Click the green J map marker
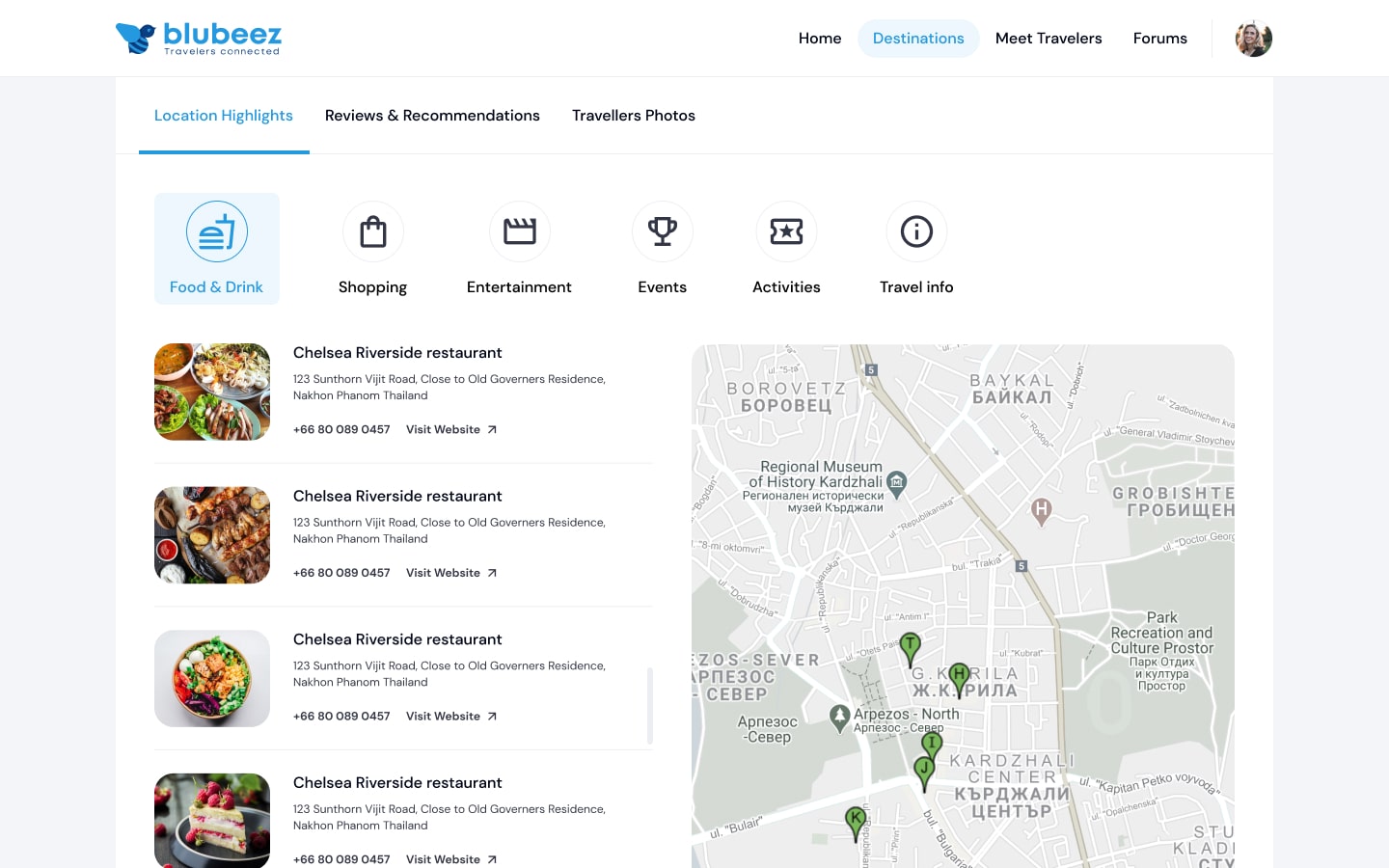This screenshot has width=1389, height=868. pyautogui.click(x=924, y=774)
